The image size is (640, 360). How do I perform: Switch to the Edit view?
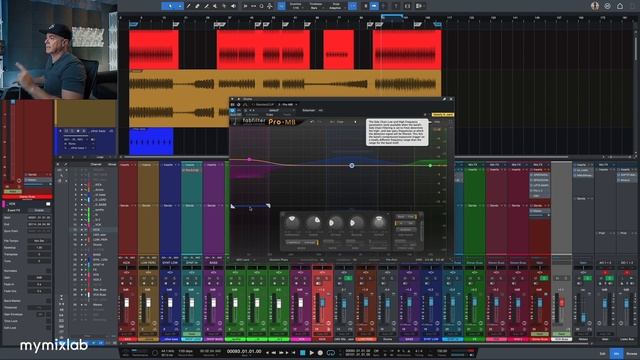click(x=602, y=353)
